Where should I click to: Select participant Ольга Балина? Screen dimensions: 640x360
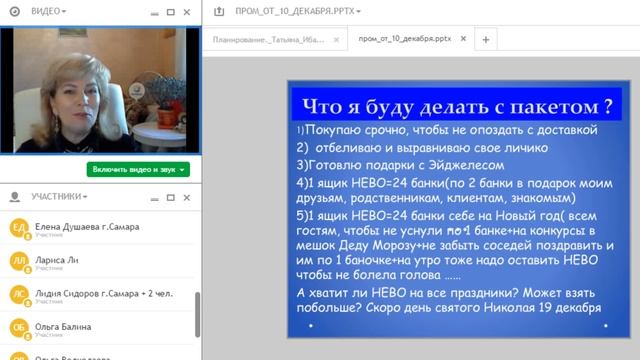pos(97,328)
